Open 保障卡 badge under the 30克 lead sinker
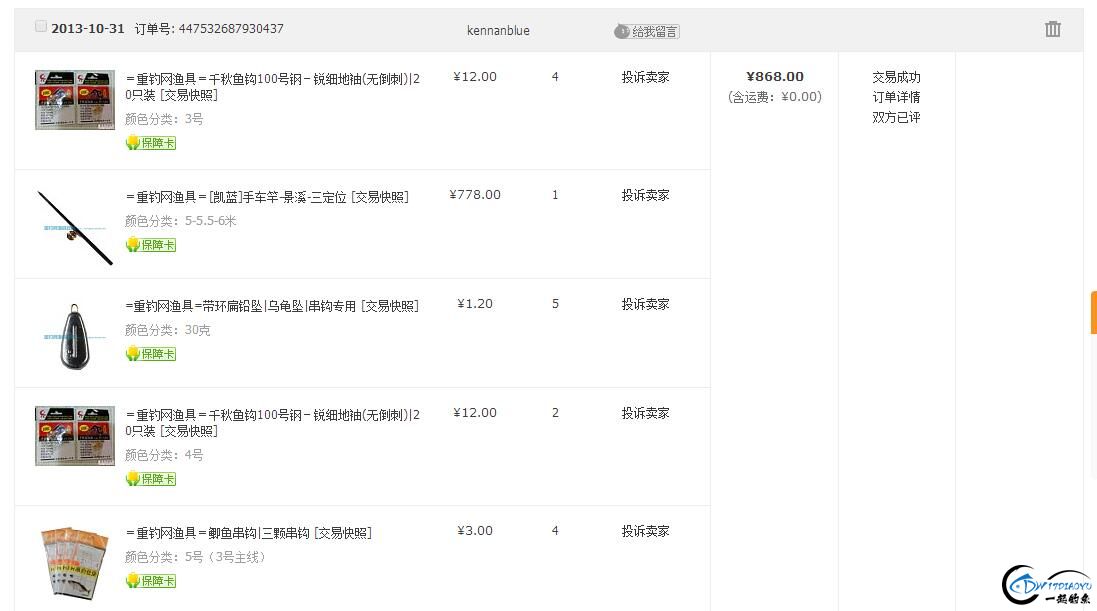Viewport: 1097px width, 611px height. [x=150, y=354]
